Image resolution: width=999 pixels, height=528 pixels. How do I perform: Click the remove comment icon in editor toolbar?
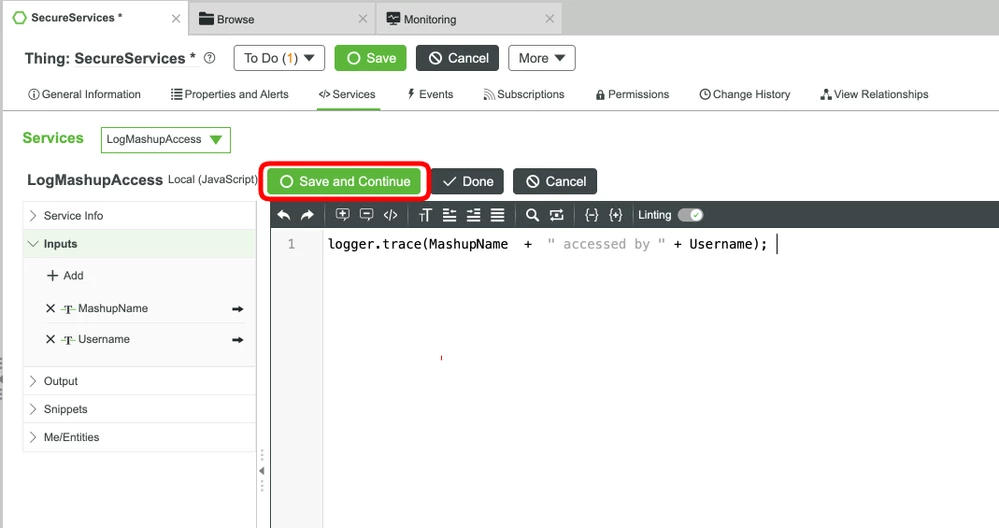tap(366, 215)
